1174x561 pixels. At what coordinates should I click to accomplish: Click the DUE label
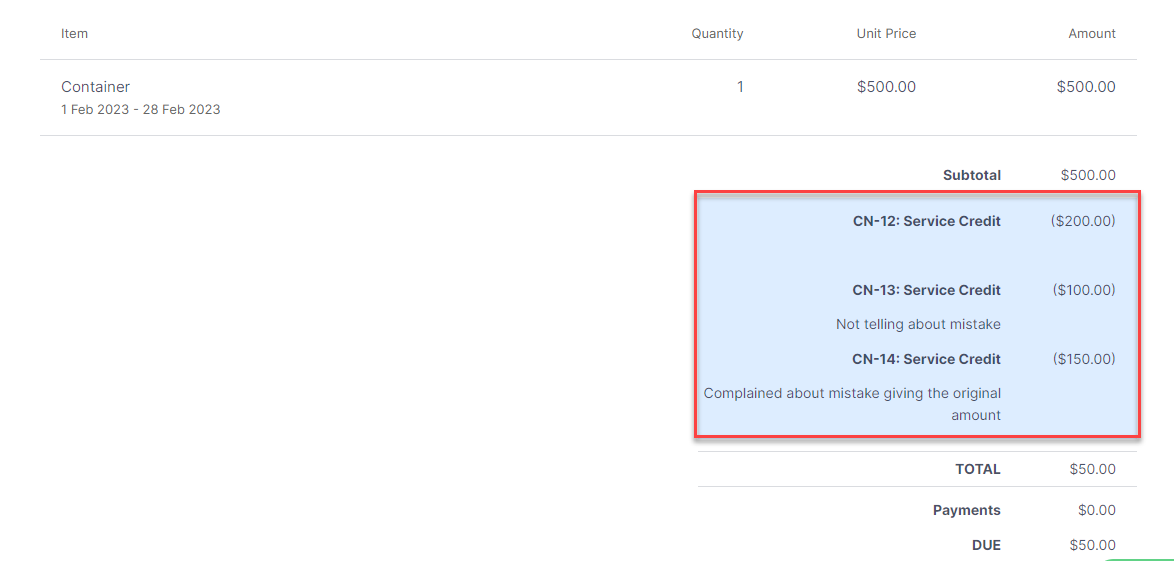coord(987,545)
